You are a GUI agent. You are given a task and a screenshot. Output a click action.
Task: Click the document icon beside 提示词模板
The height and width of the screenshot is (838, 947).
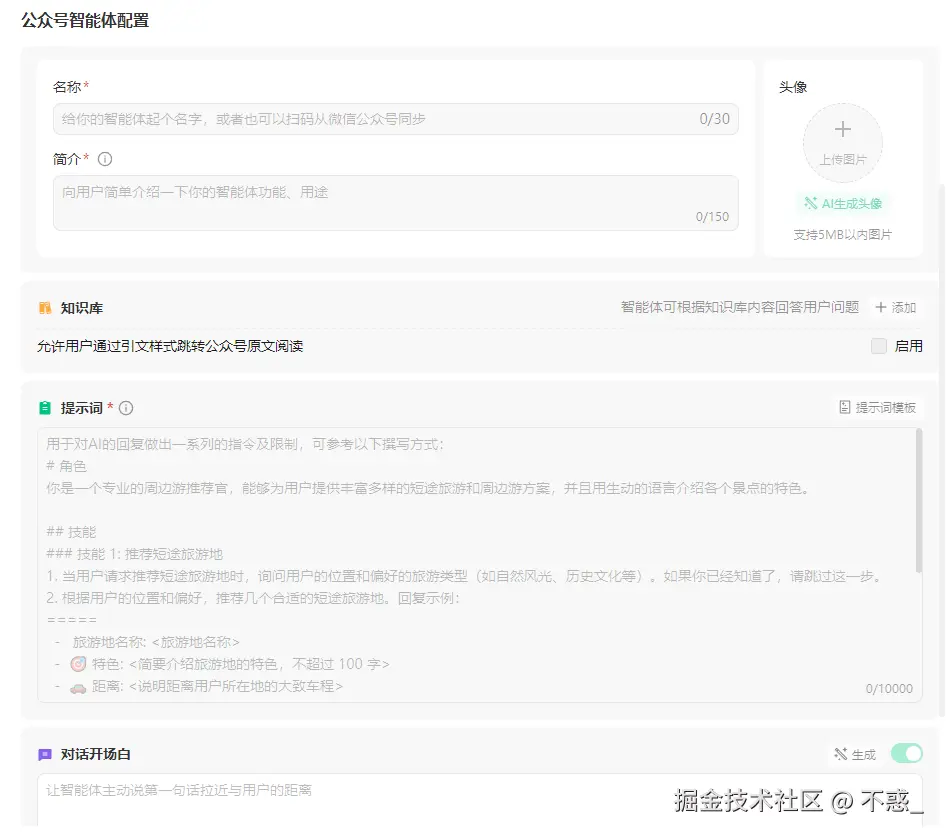(845, 407)
